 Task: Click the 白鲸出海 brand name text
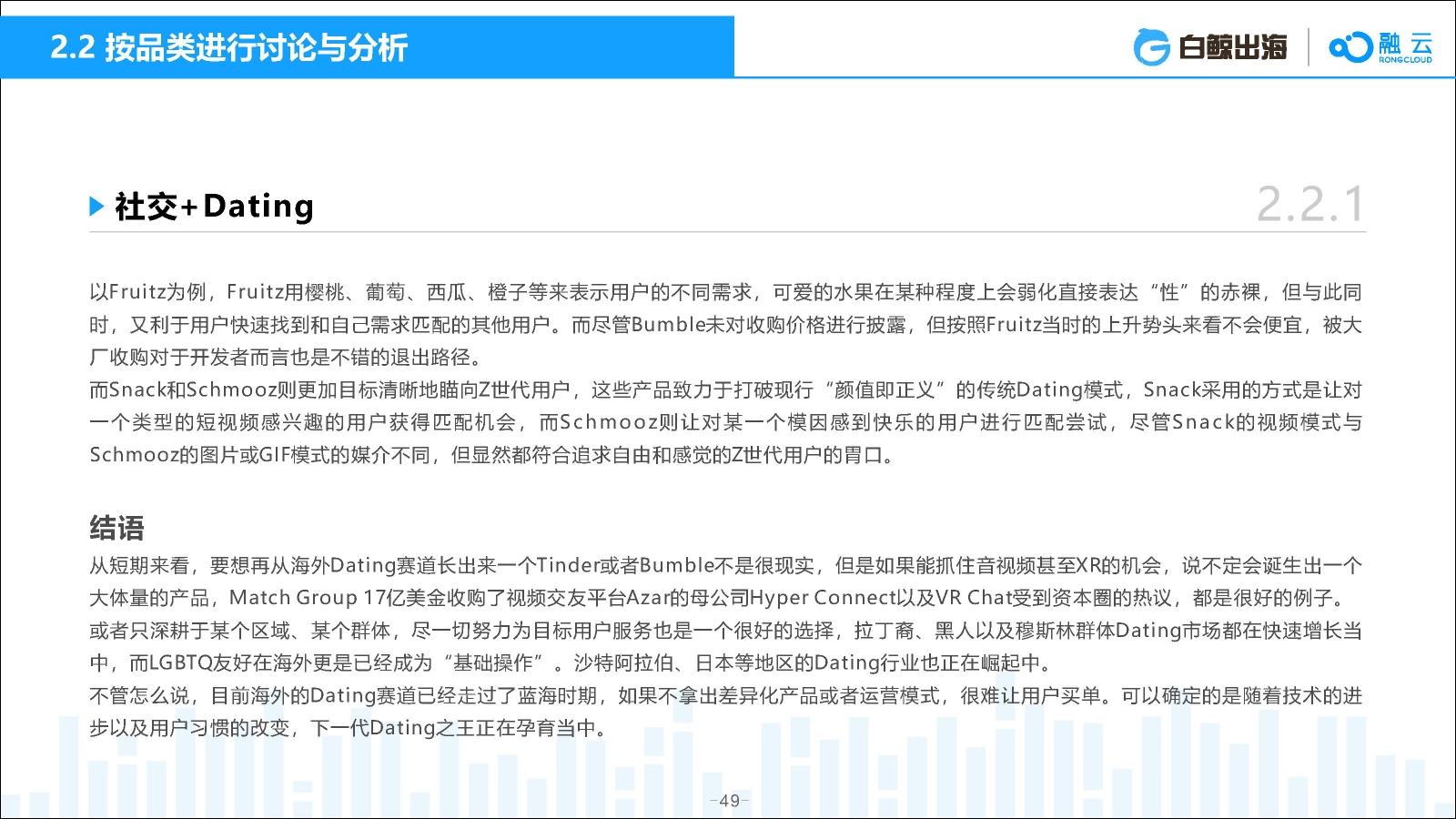tap(1232, 47)
